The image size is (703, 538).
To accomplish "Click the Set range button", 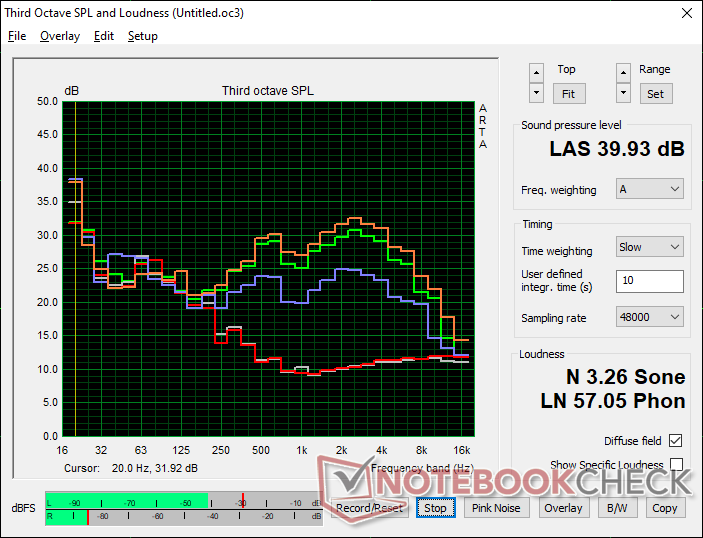I will pyautogui.click(x=655, y=94).
